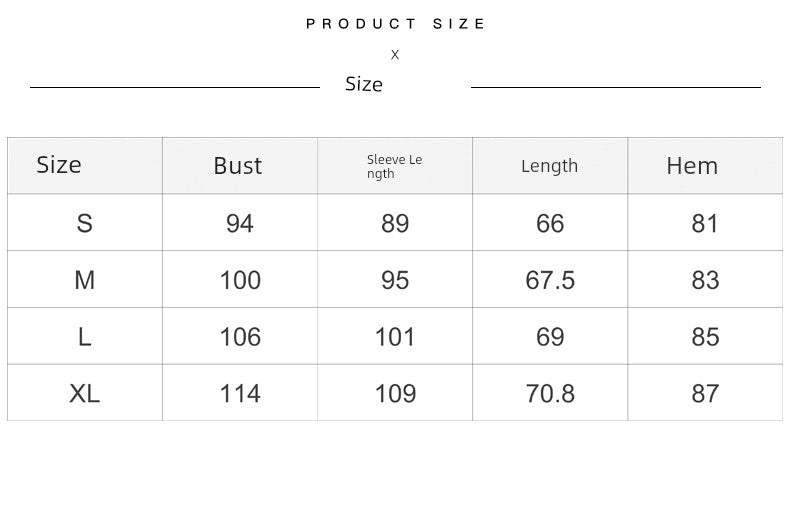Click the length value 70.8 cell

(550, 394)
